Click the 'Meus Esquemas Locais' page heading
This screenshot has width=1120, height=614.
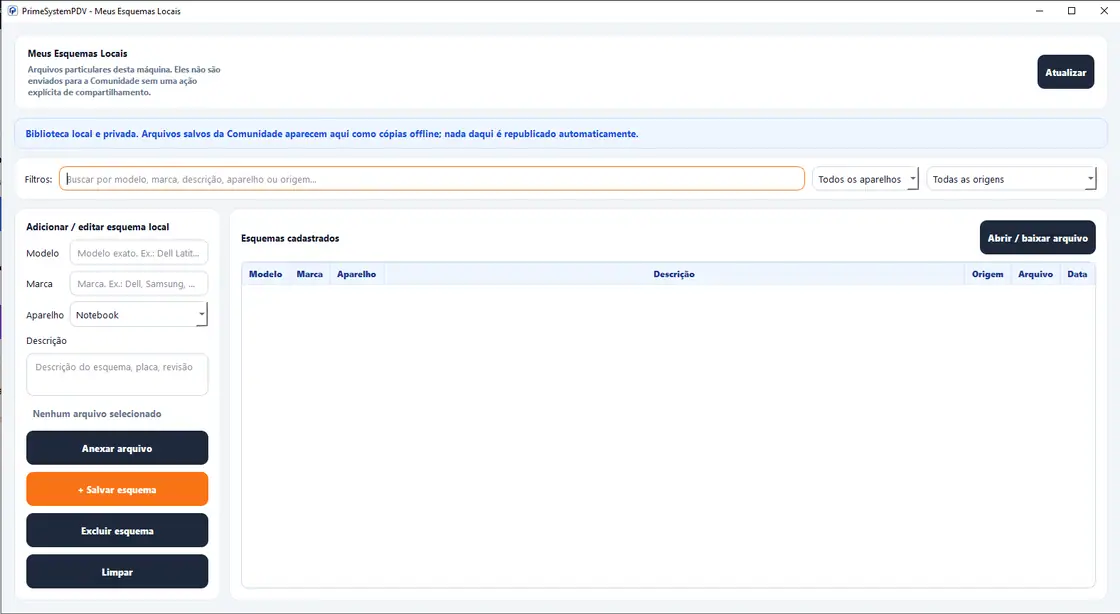(77, 54)
